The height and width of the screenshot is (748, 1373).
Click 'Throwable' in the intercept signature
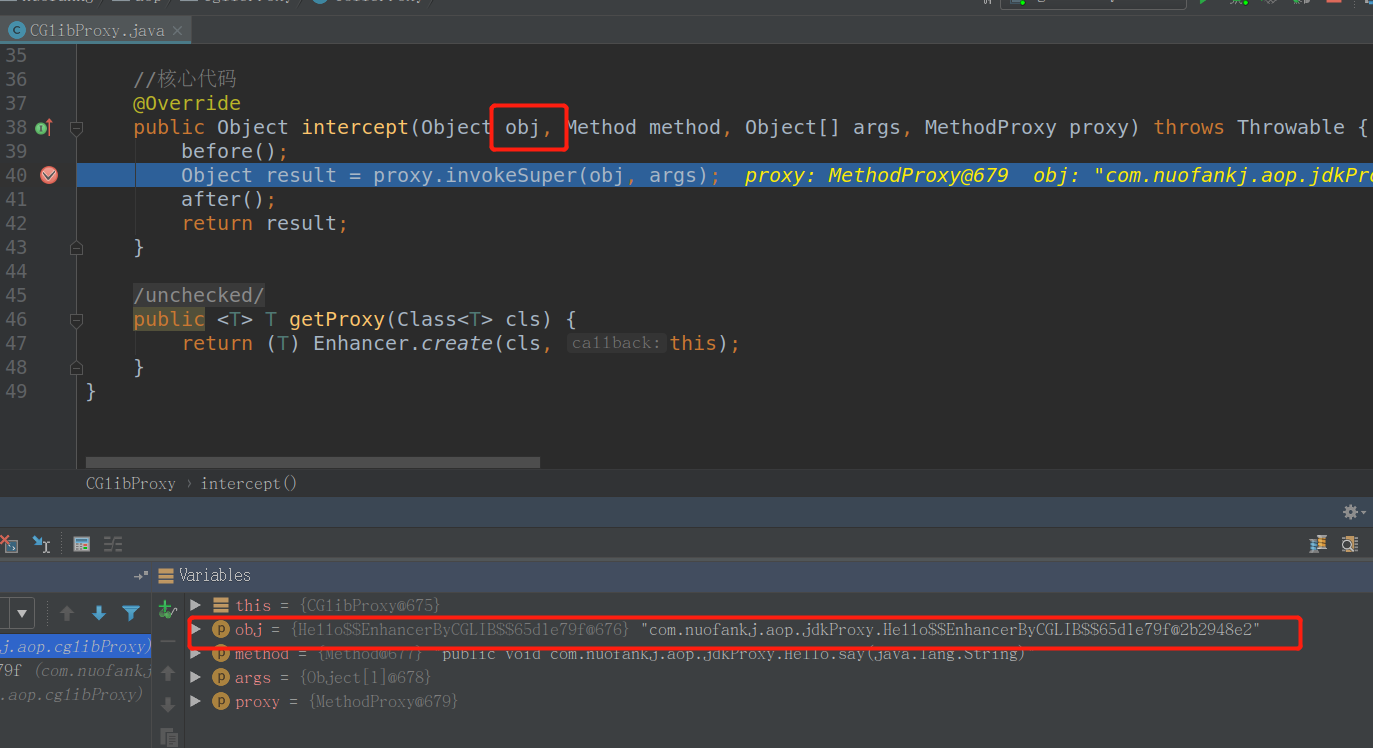pos(1291,127)
